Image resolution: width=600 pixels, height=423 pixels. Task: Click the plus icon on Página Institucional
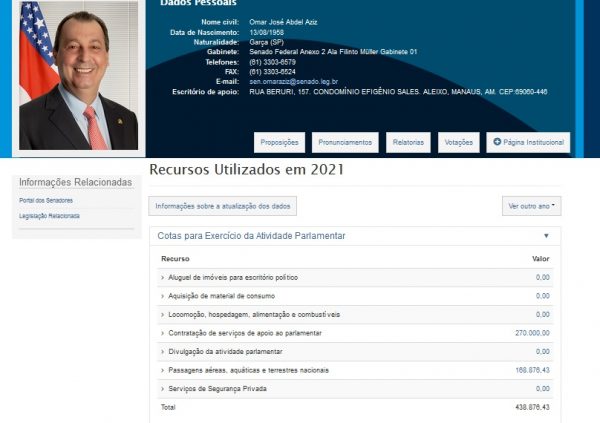click(x=498, y=143)
